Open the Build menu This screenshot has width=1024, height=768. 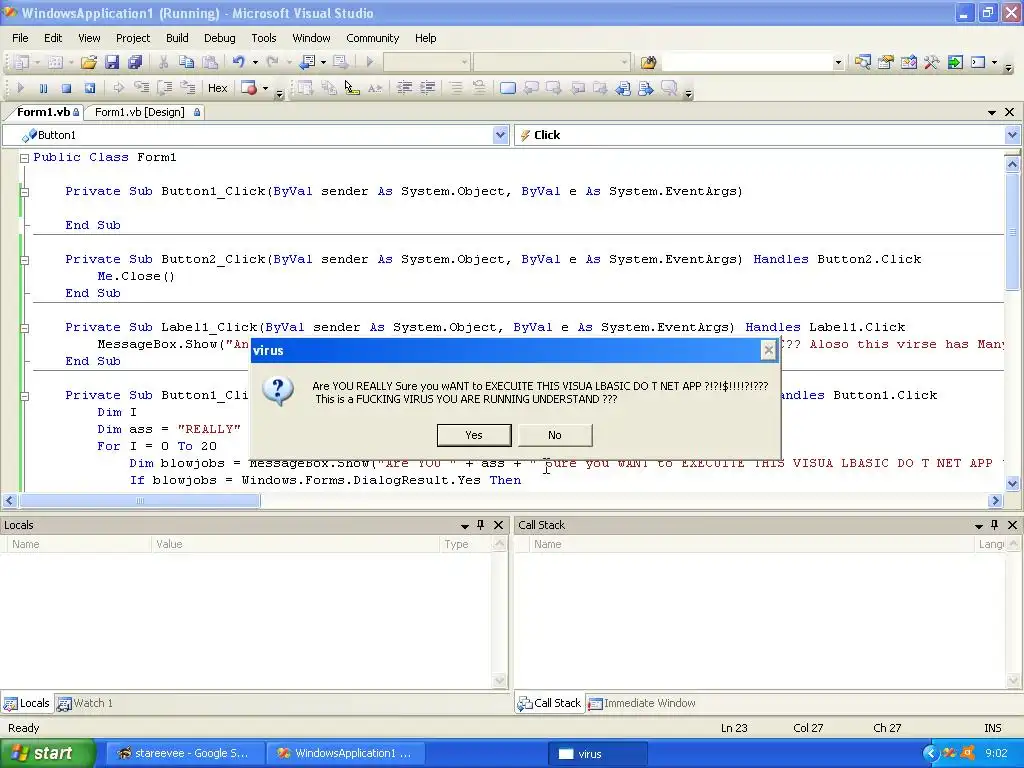tap(177, 38)
